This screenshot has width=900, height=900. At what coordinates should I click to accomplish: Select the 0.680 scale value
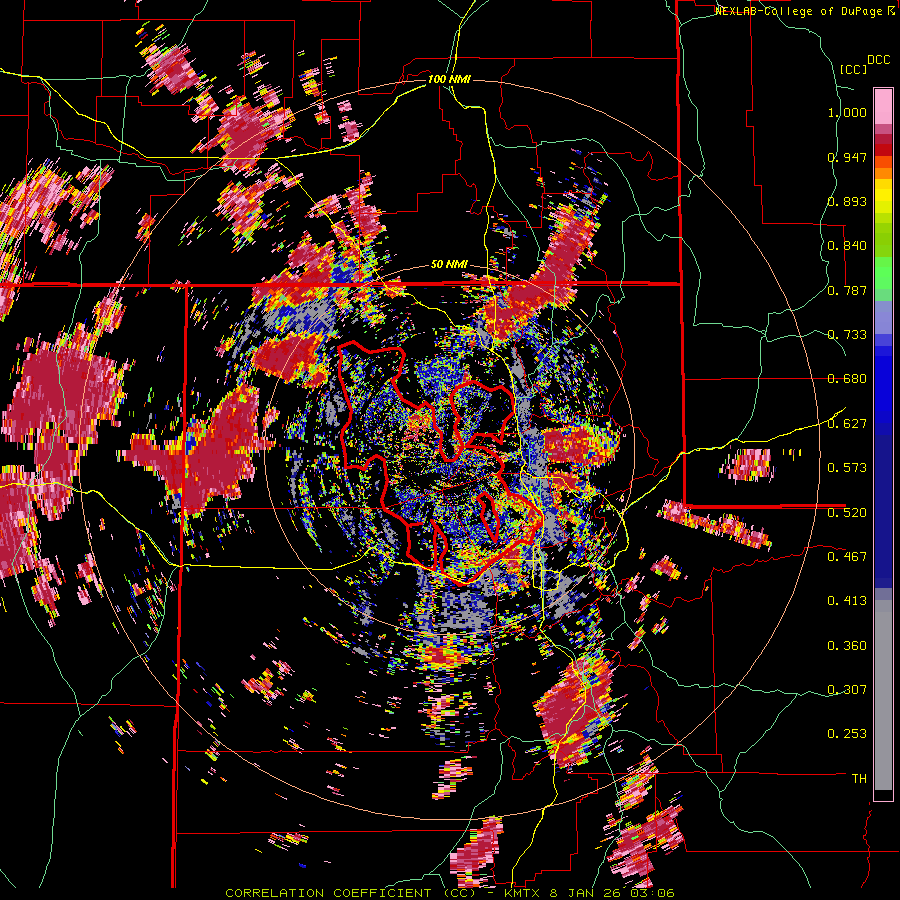pos(847,379)
